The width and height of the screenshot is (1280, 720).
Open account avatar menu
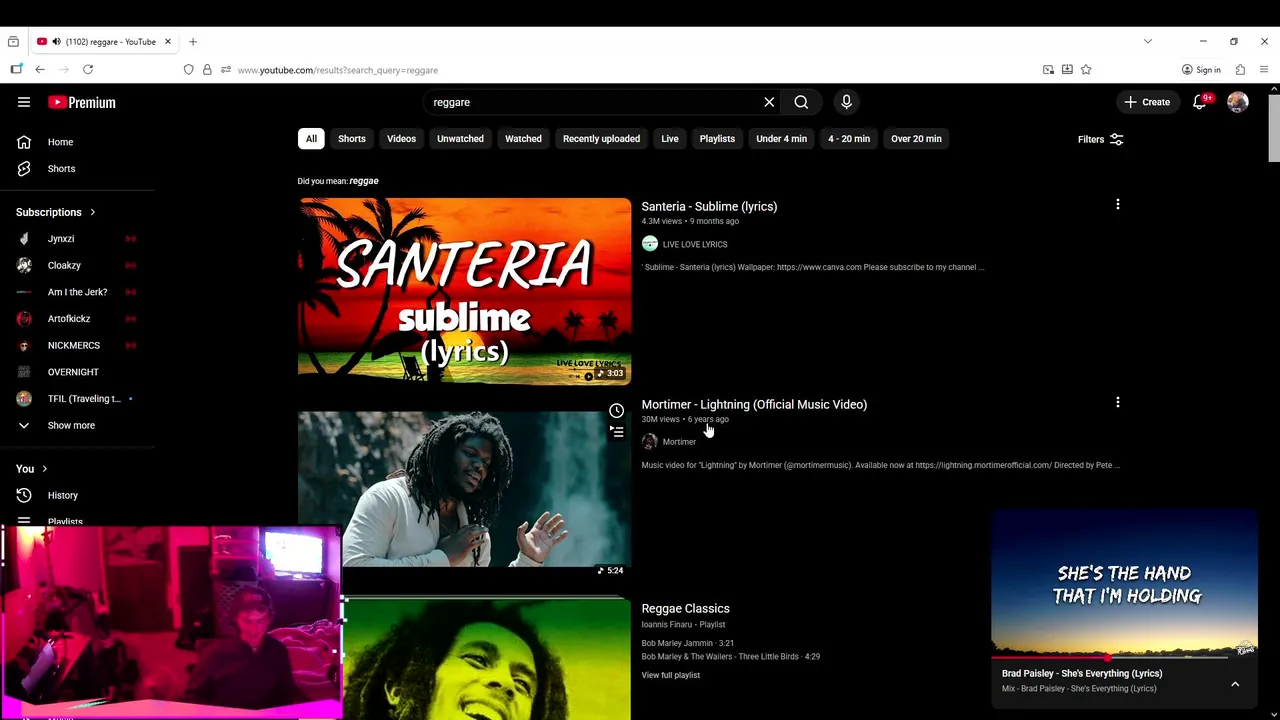(1238, 102)
